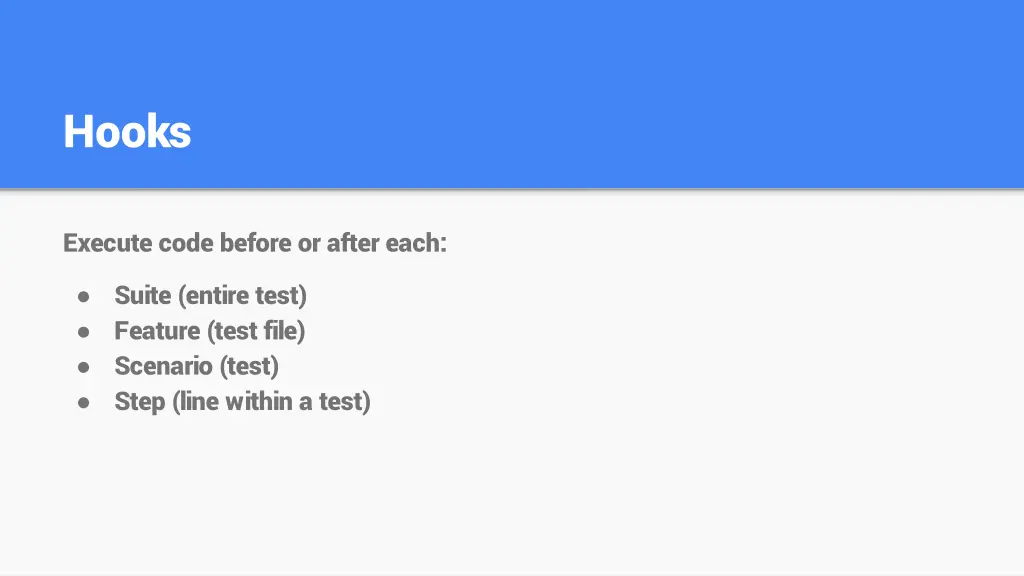Click the word 'Step' in fourth bullet
This screenshot has width=1024, height=576.
(140, 402)
